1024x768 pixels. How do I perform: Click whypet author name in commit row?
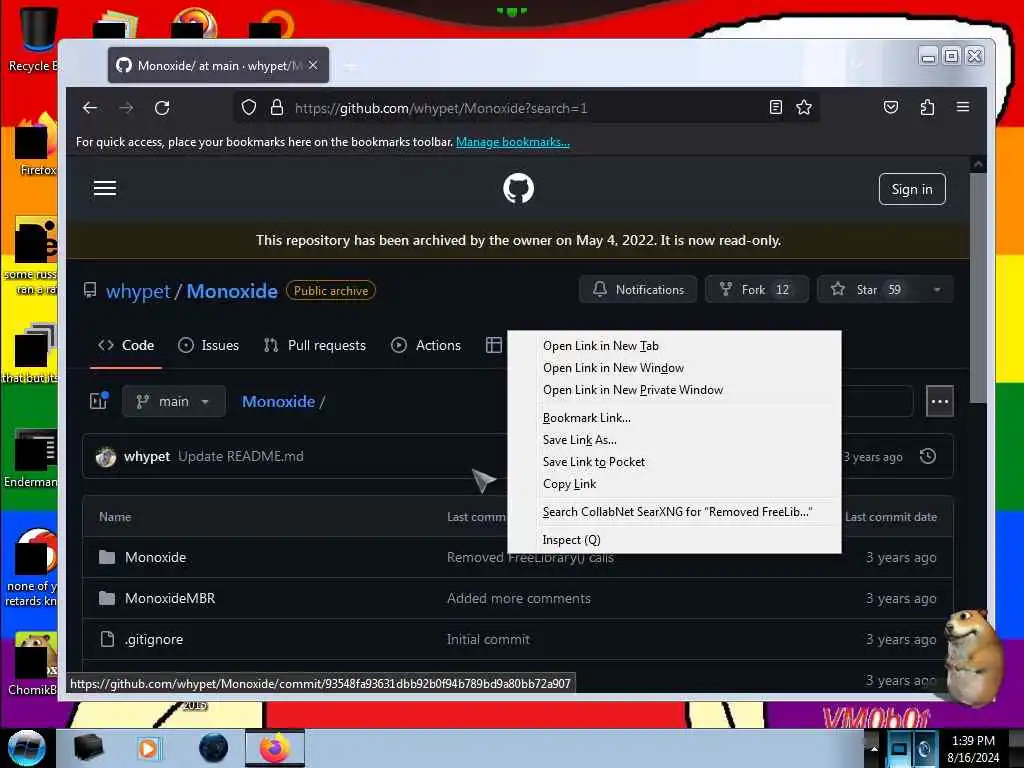click(x=147, y=456)
